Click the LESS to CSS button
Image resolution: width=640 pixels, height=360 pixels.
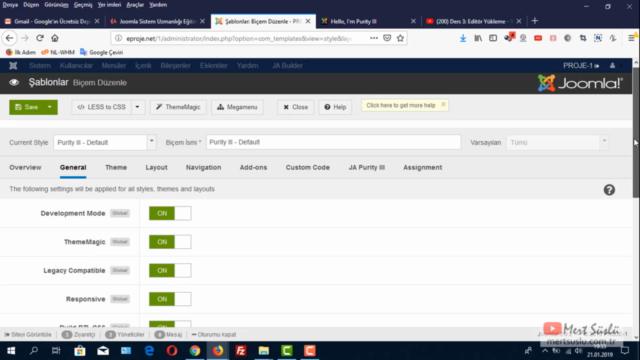[102, 107]
